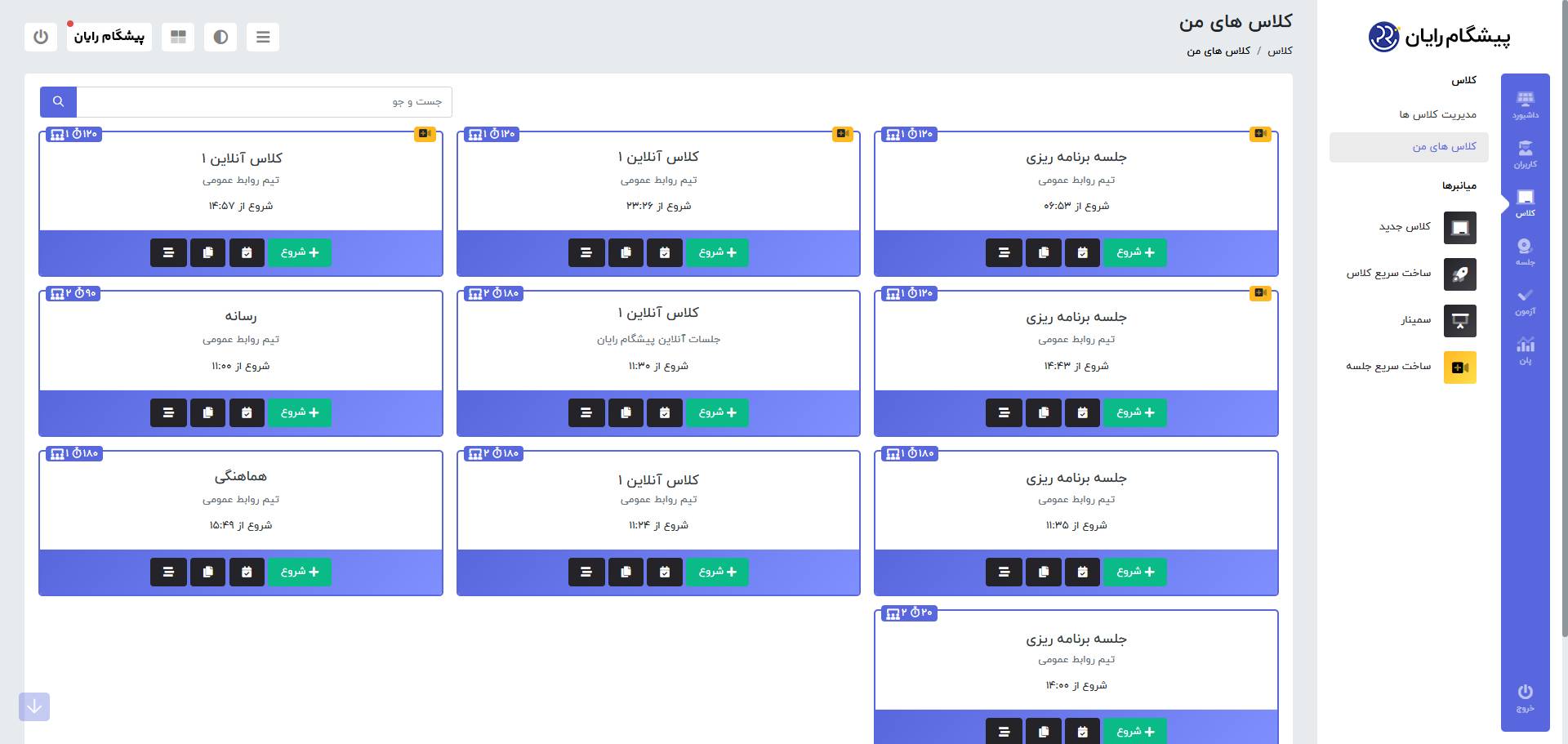This screenshot has height=744, width=1568.
Task: Click خروج logout icon in sidebar
Action: tap(1525, 698)
